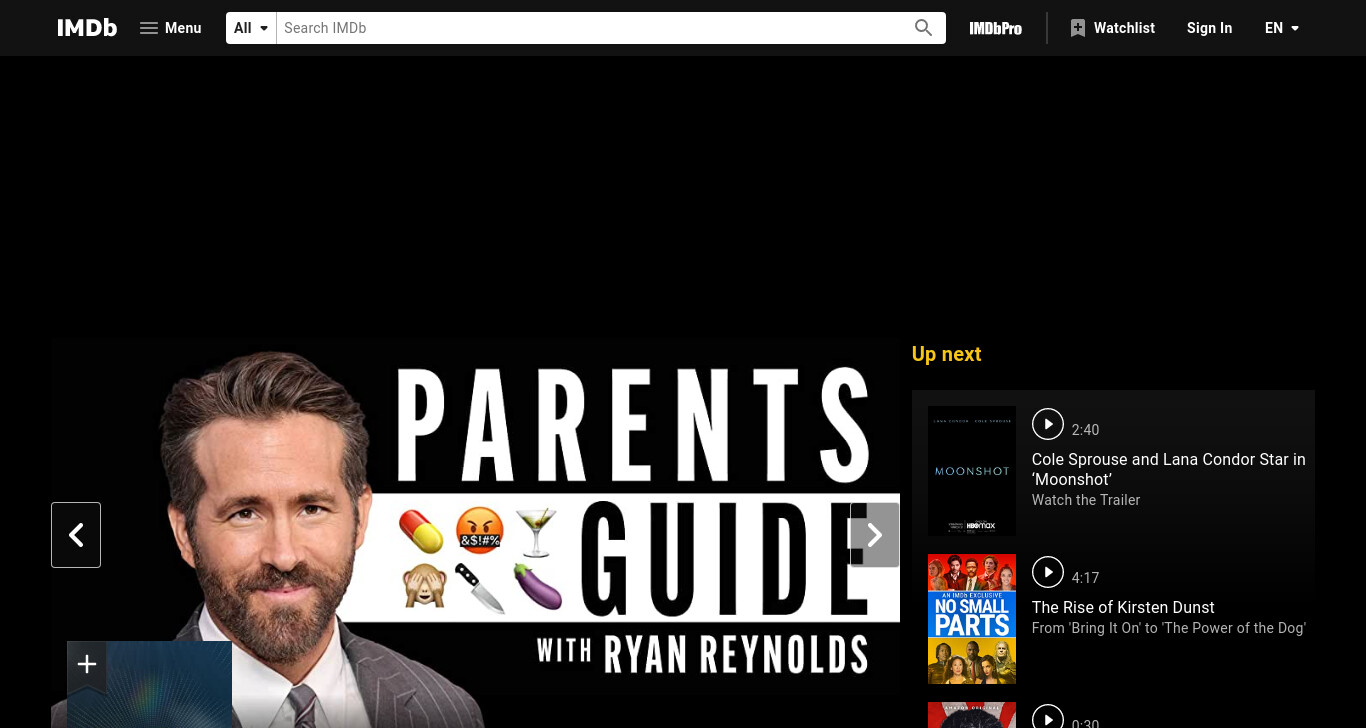Open the Watchlist
This screenshot has height=728, width=1366.
[1112, 28]
